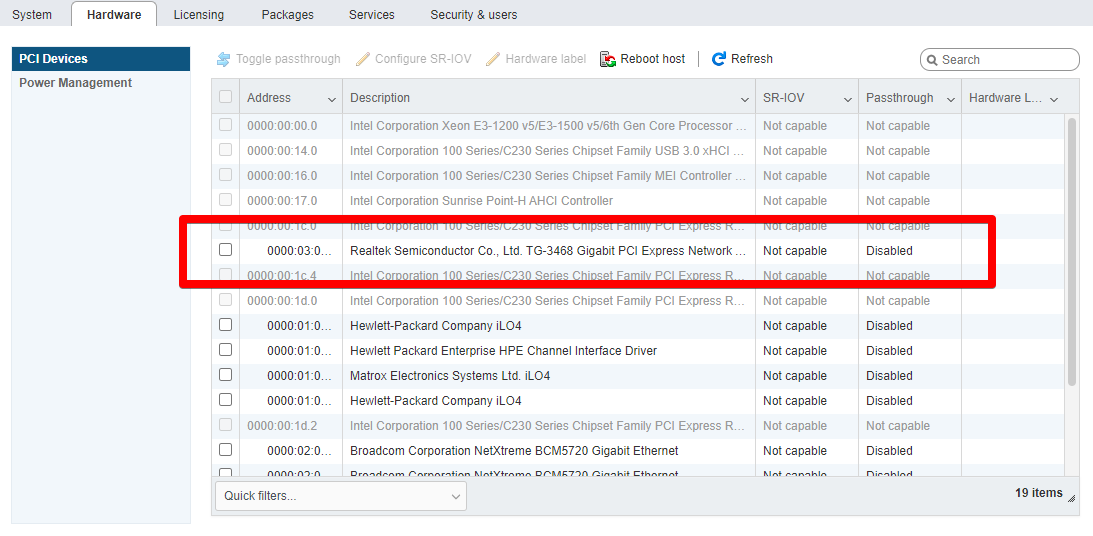Viewport: 1093px width, 536px height.
Task: Open the Security & users tab
Action: pyautogui.click(x=473, y=15)
